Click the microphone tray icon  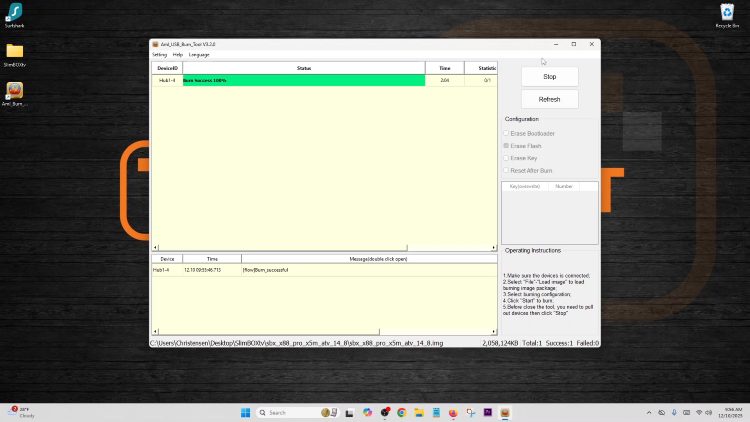[674, 412]
